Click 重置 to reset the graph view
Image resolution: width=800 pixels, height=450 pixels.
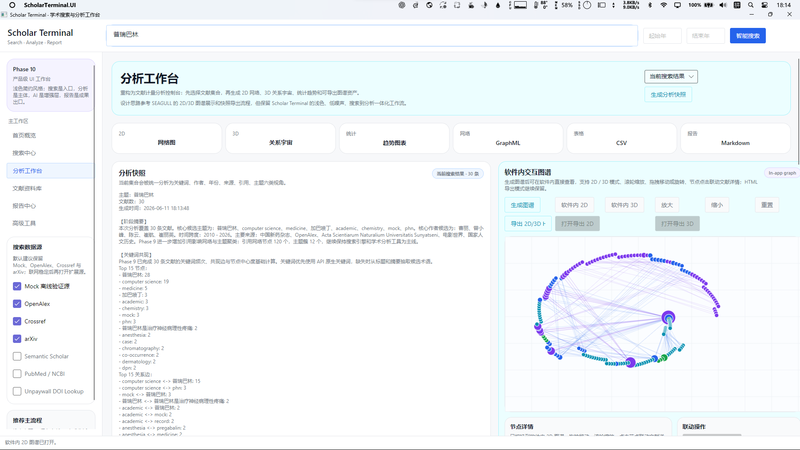pos(767,205)
